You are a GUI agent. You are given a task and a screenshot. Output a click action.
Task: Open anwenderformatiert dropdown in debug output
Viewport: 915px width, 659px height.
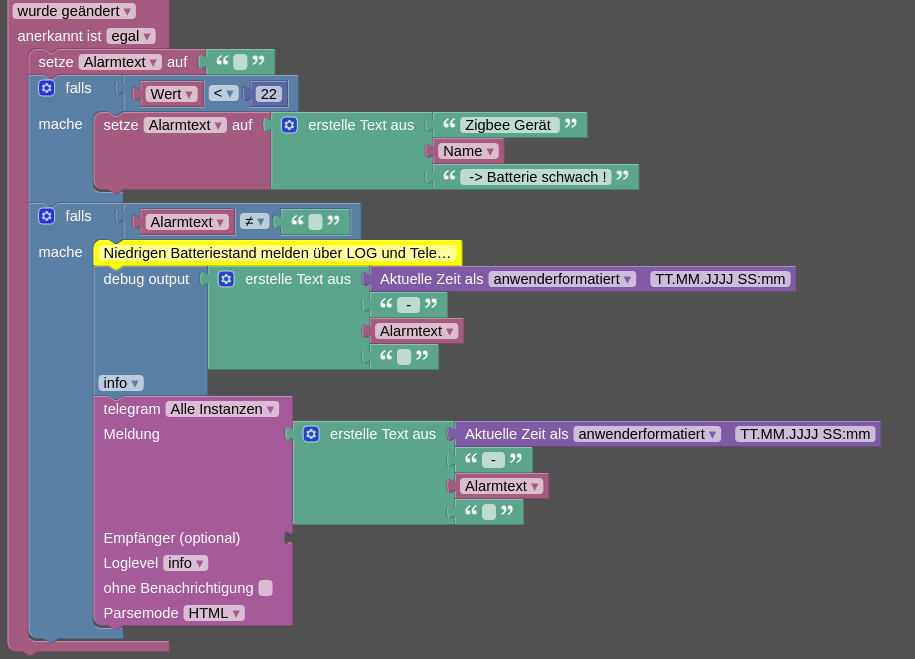coord(563,279)
